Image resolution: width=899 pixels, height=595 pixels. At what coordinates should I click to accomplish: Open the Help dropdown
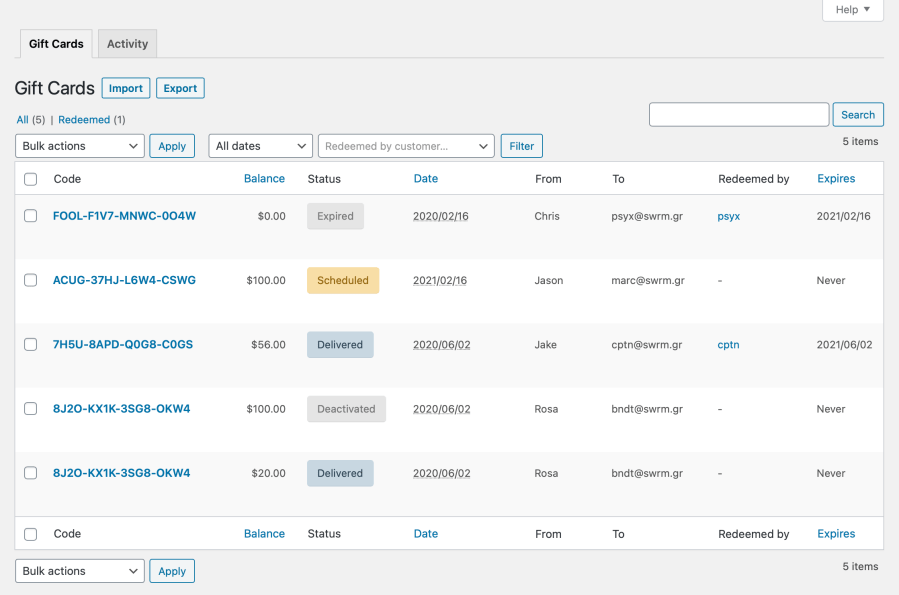851,10
